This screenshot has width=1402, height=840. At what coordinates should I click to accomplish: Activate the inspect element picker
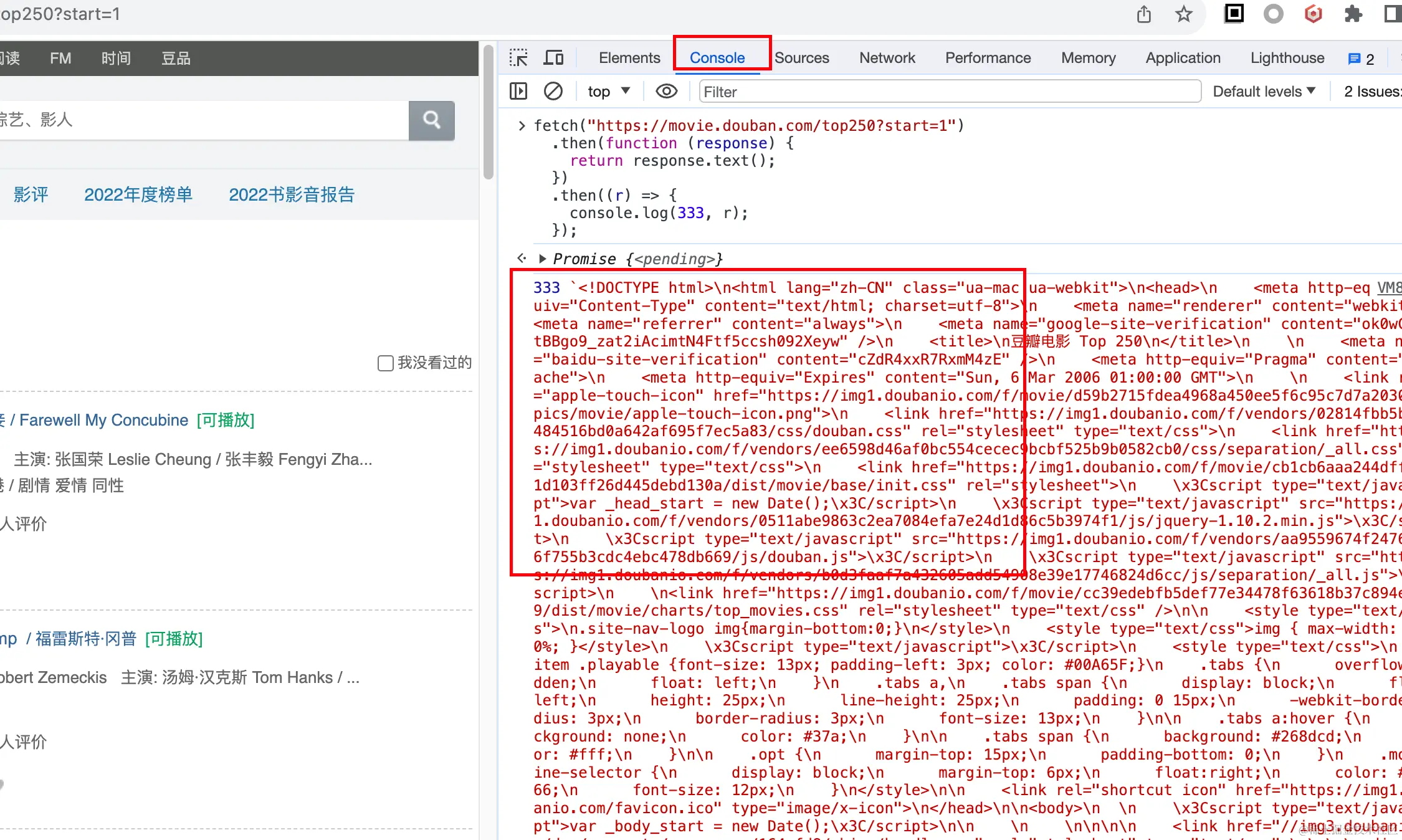518,58
